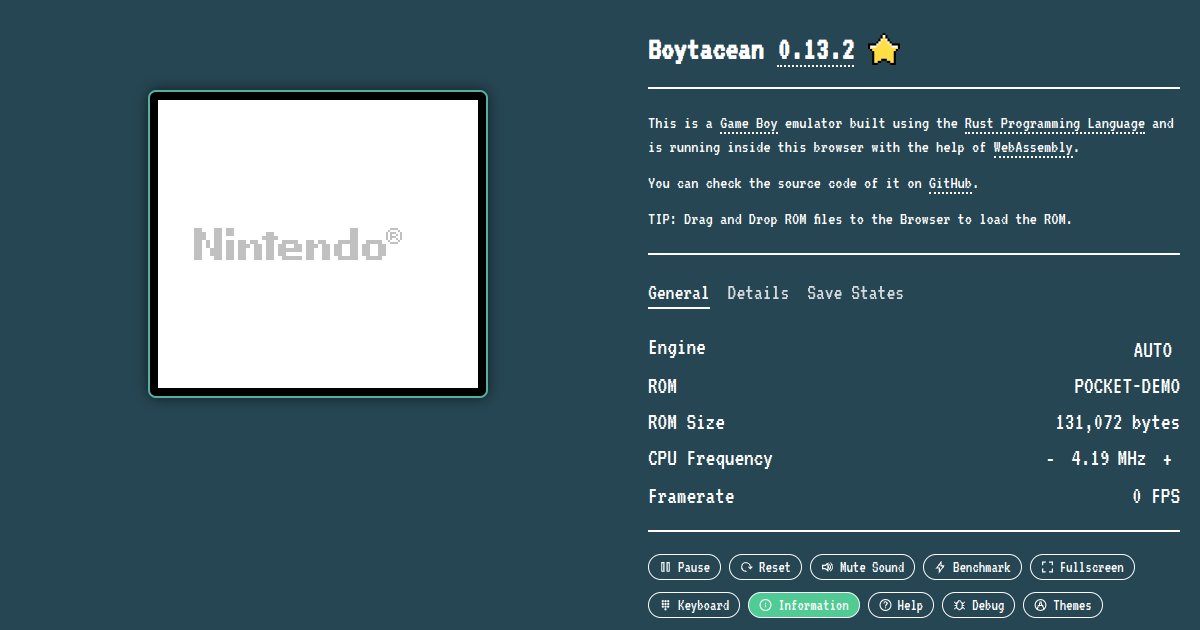Switch to the Details tab
Image resolution: width=1200 pixels, height=630 pixels.
[758, 293]
